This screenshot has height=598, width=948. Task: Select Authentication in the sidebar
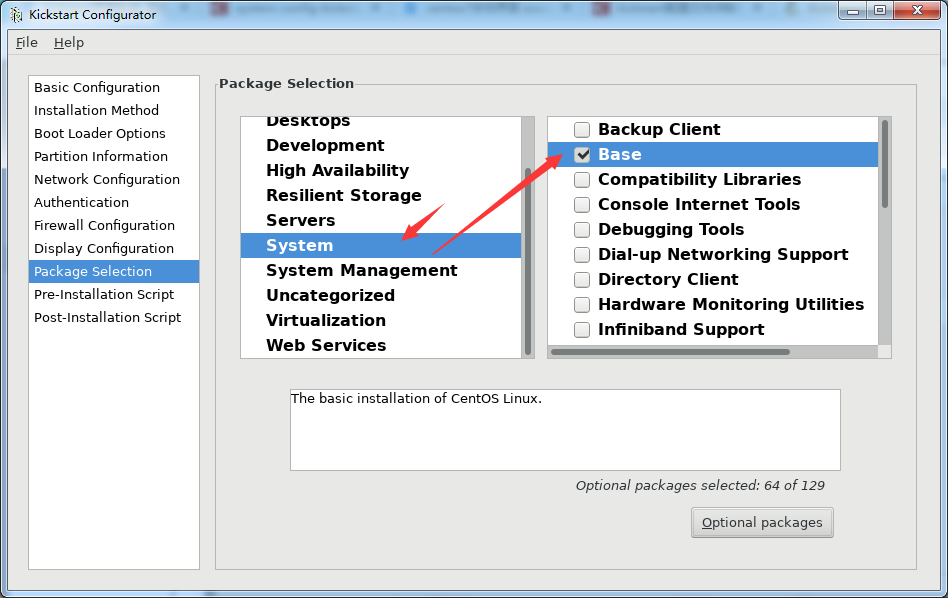tap(114, 203)
